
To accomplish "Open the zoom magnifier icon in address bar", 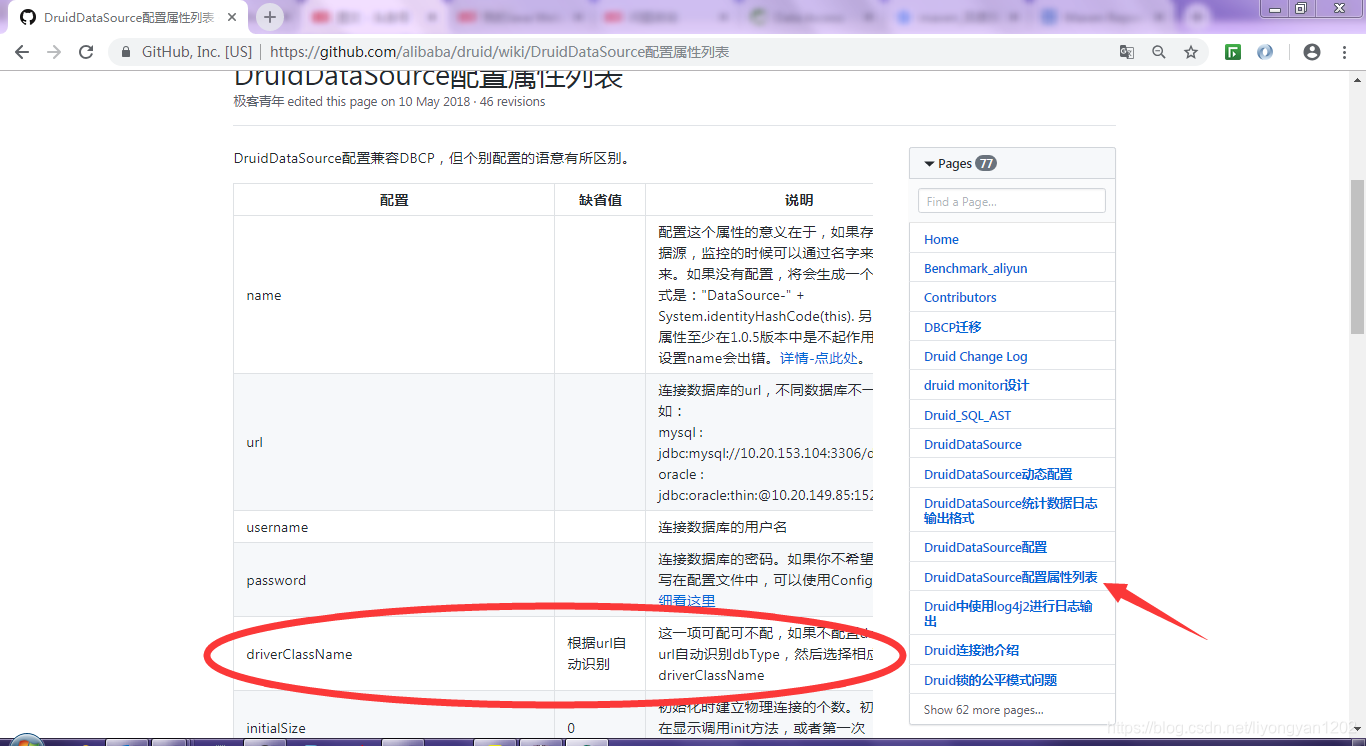I will (1159, 52).
